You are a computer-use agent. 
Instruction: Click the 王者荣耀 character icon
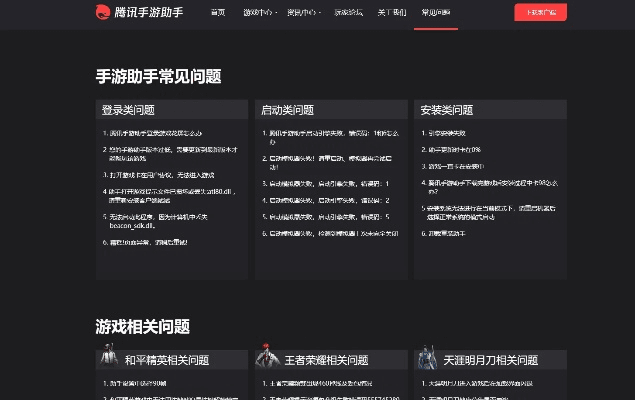click(x=267, y=355)
